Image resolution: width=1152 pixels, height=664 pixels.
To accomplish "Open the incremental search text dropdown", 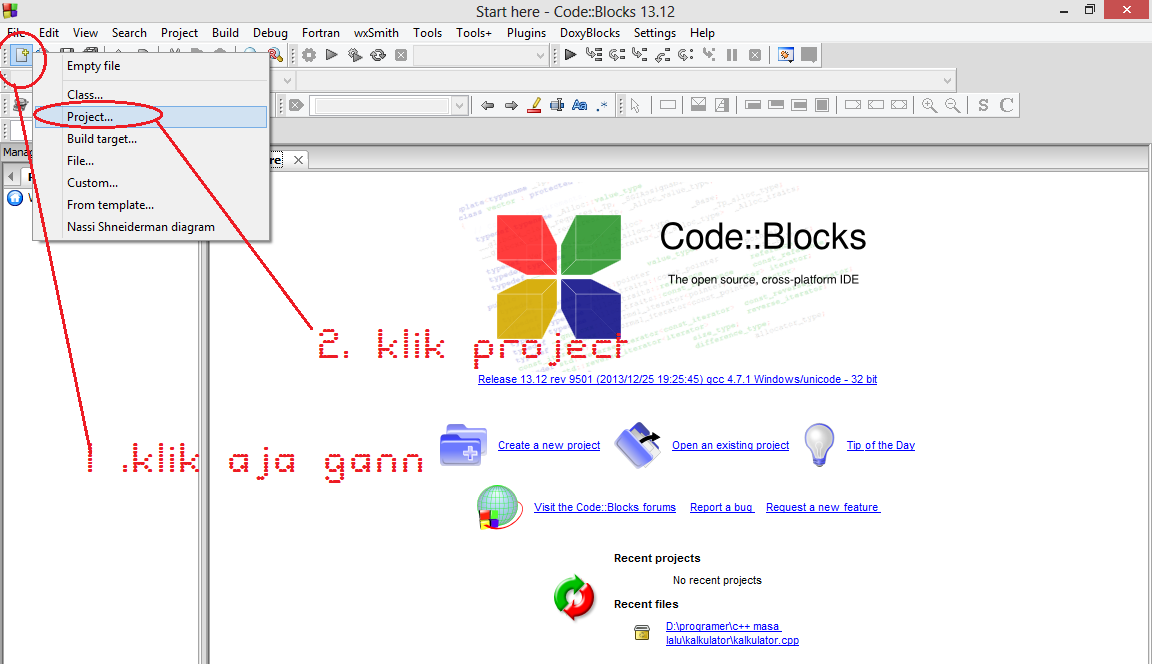I will tap(459, 106).
